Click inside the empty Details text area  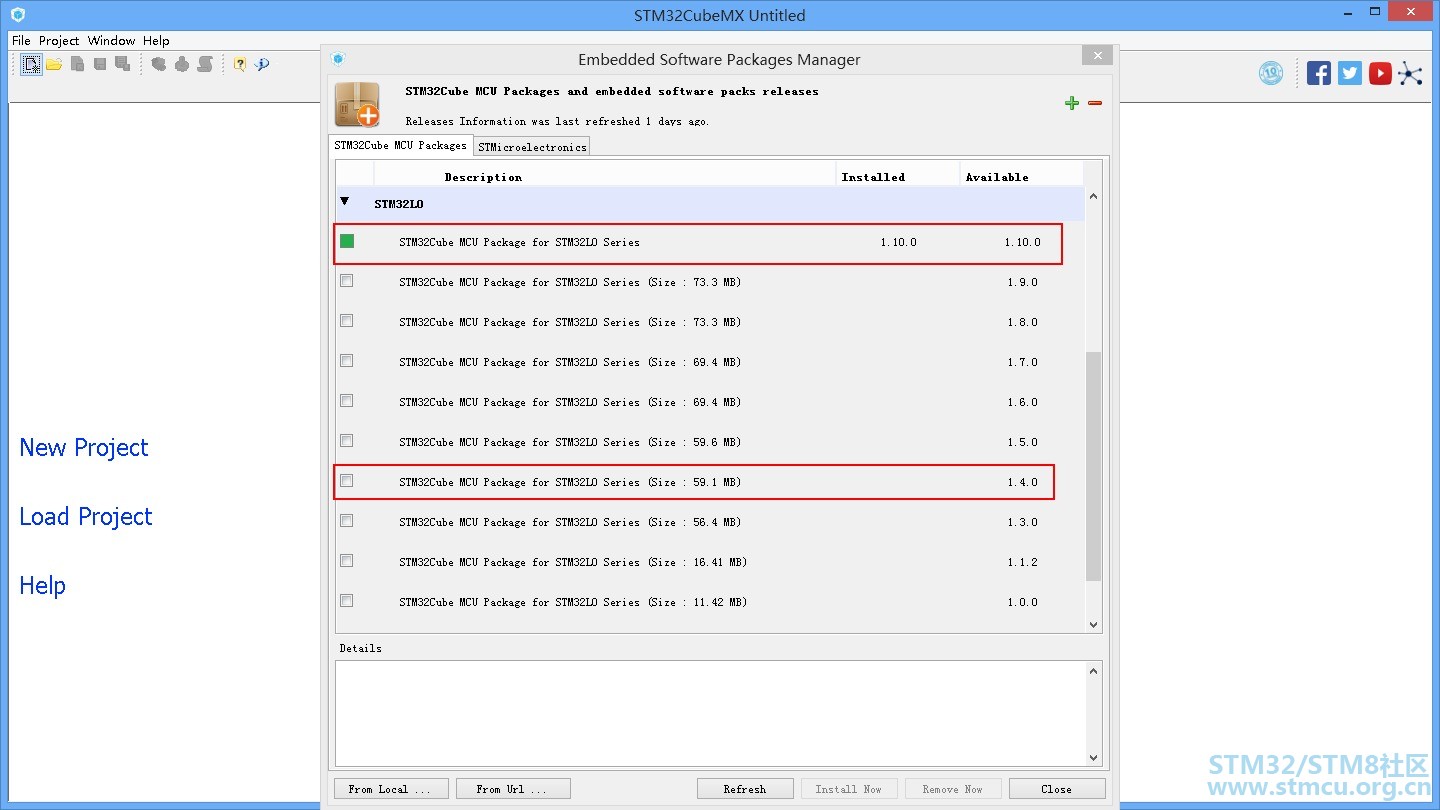[x=710, y=714]
